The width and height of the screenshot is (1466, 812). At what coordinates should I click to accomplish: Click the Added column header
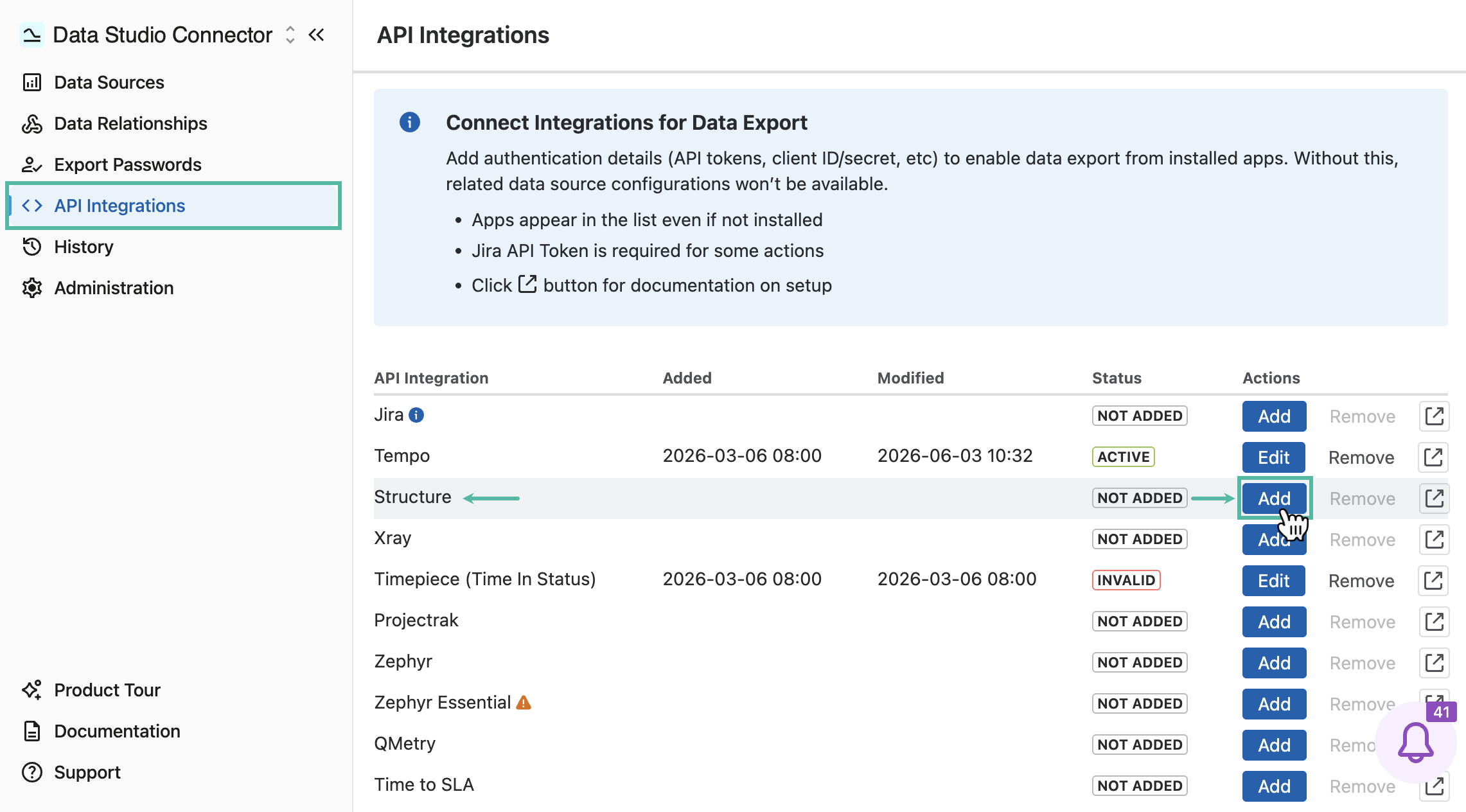click(x=687, y=378)
